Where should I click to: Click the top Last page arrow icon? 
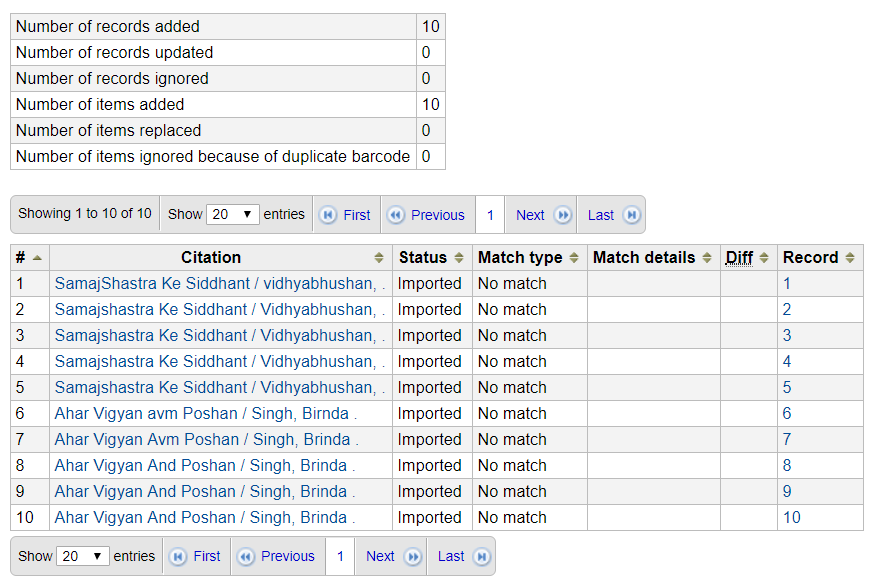[x=632, y=215]
